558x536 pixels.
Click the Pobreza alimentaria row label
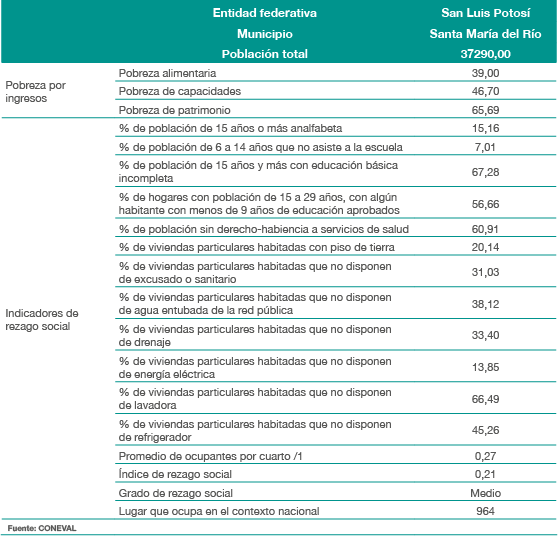167,73
